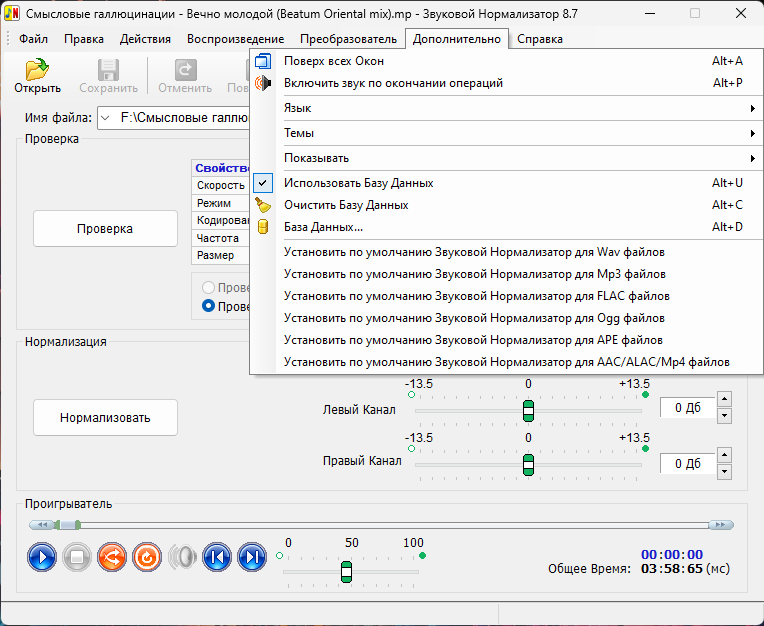Open the Справка menu
Viewport: 764px width, 626px height.
[x=540, y=39]
